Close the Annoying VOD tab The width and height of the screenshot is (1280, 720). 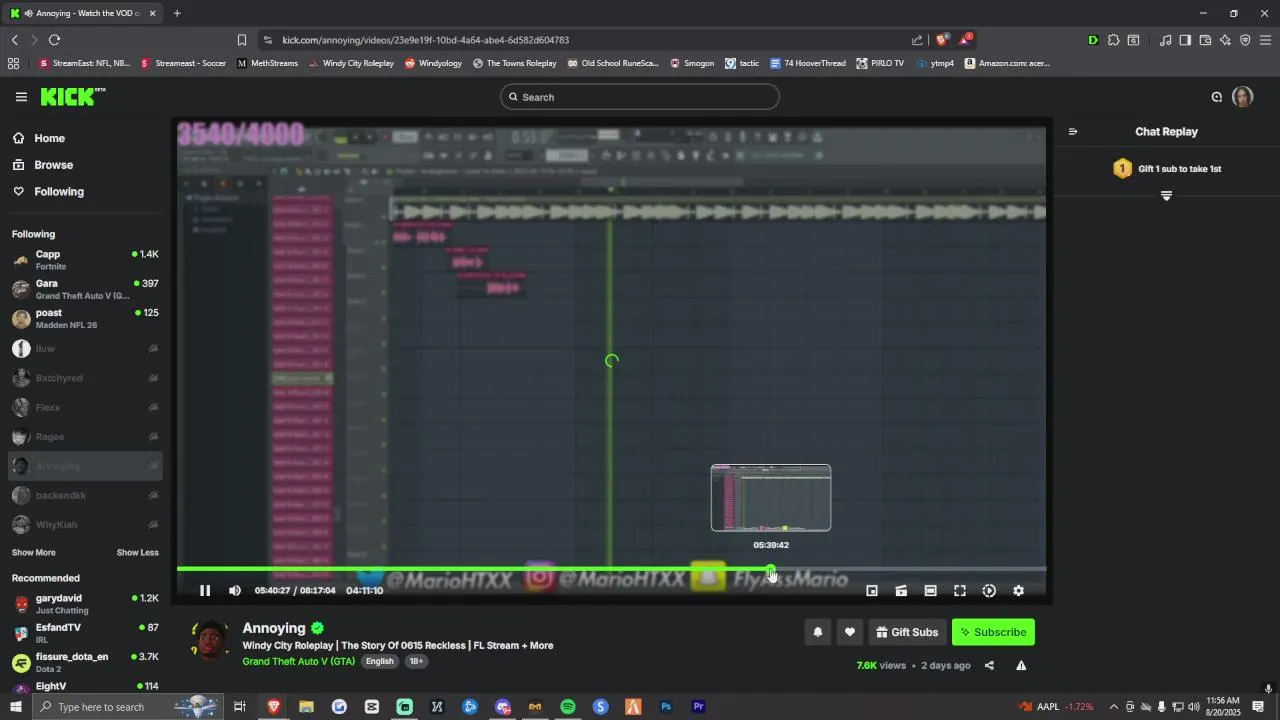point(153,13)
